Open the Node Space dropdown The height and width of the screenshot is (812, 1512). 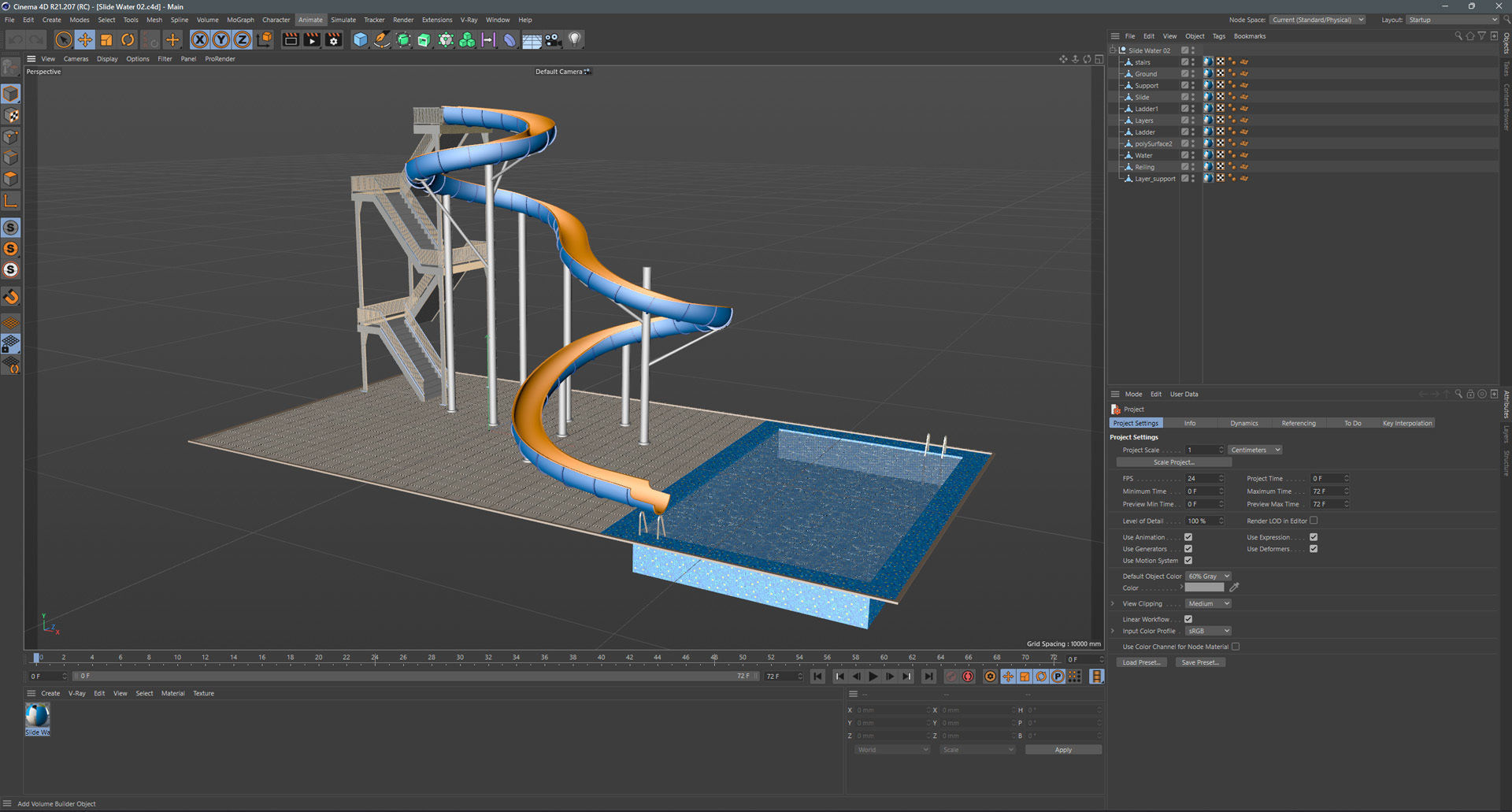pos(1317,20)
